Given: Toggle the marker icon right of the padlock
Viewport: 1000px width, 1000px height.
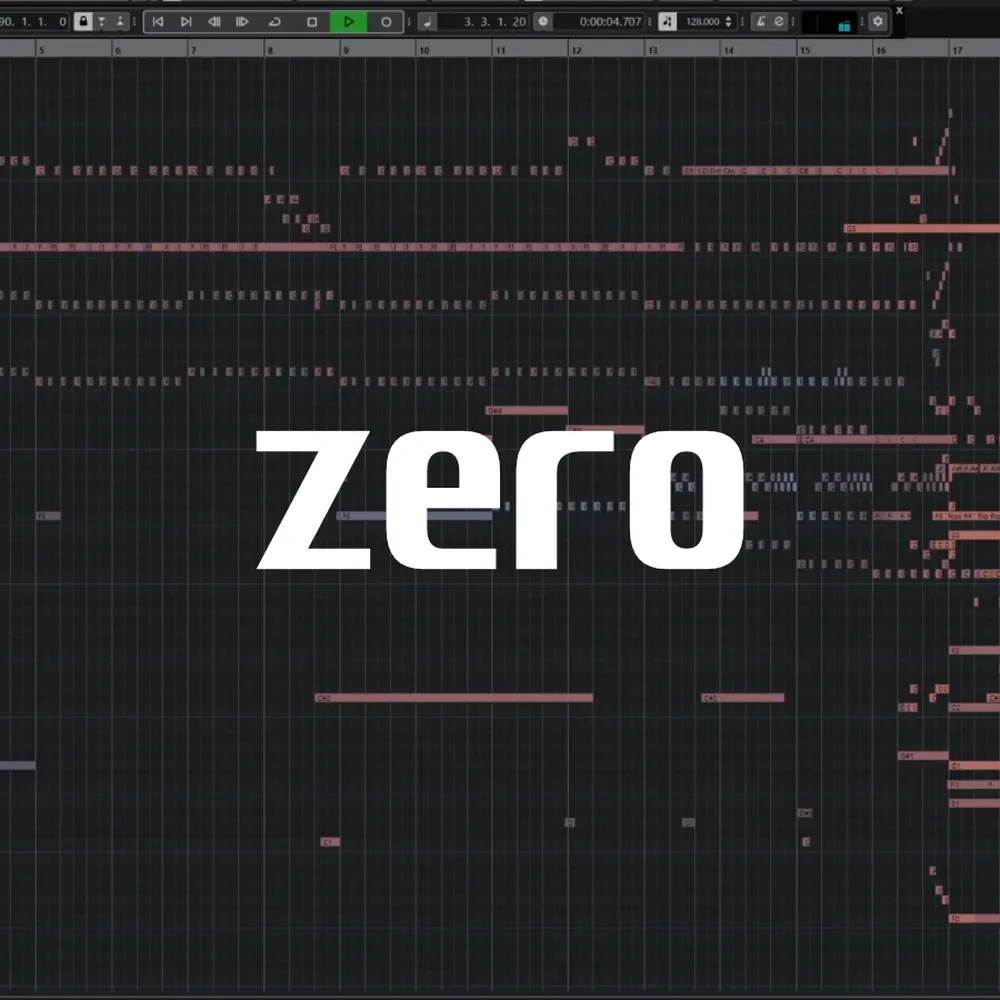Looking at the screenshot, I should (120, 21).
